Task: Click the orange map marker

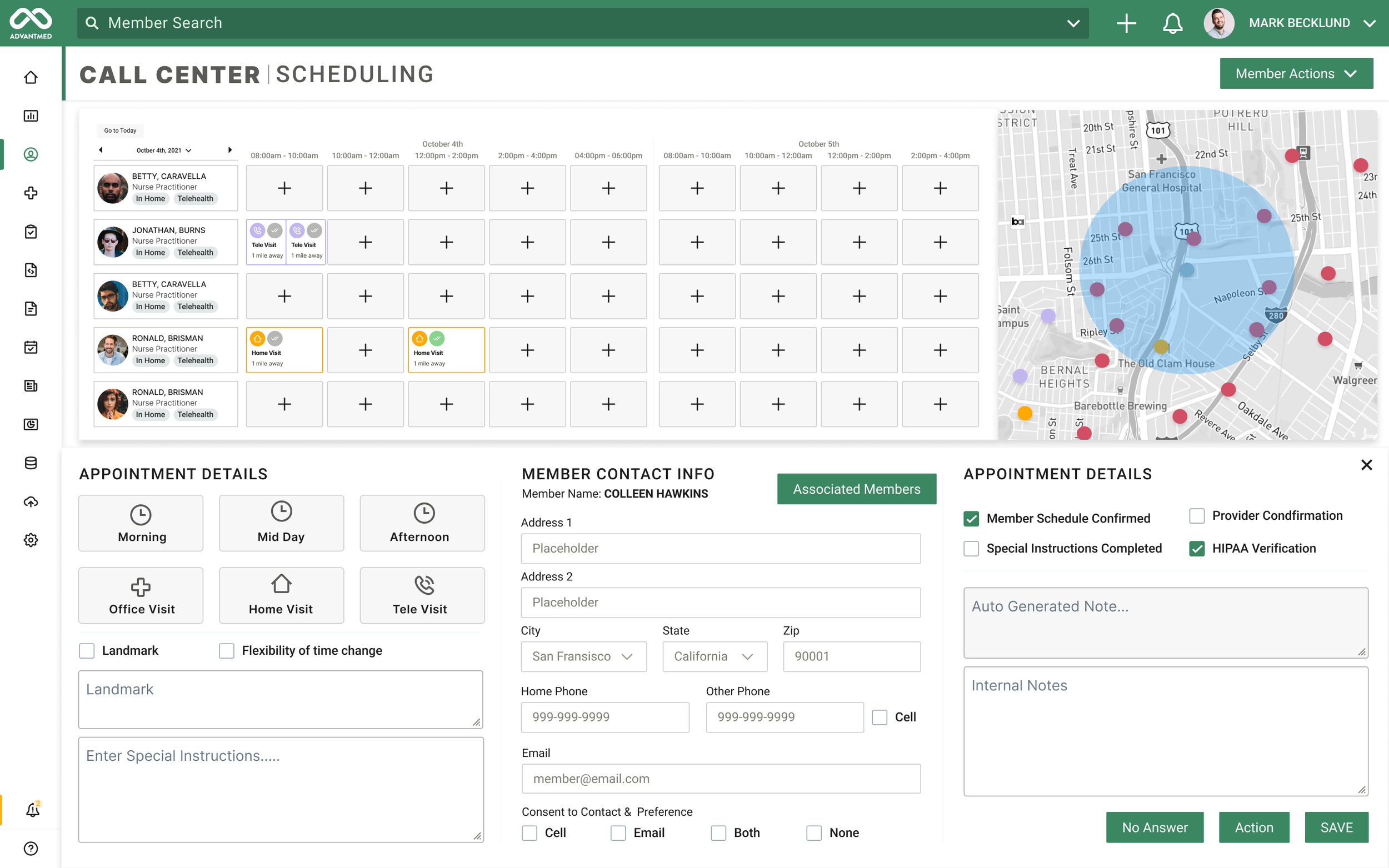Action: [x=1025, y=413]
